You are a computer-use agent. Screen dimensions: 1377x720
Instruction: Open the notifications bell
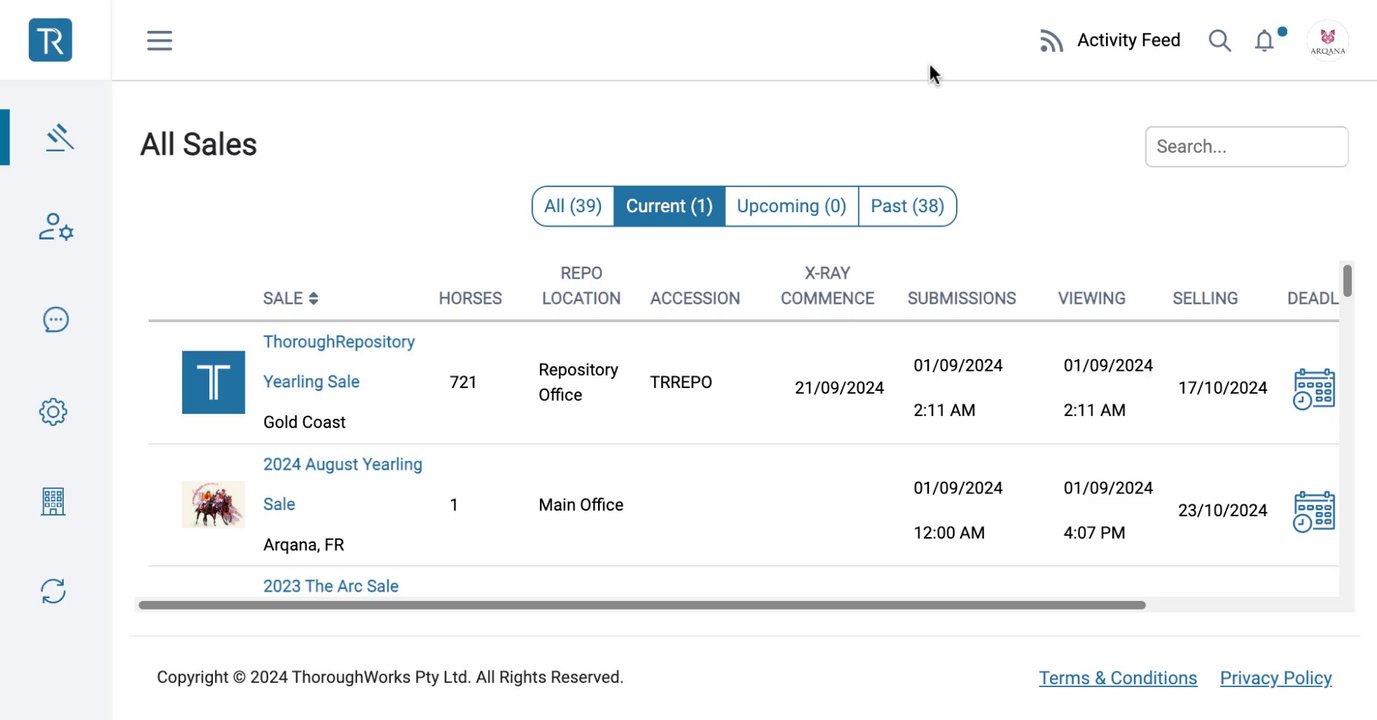pos(1265,41)
